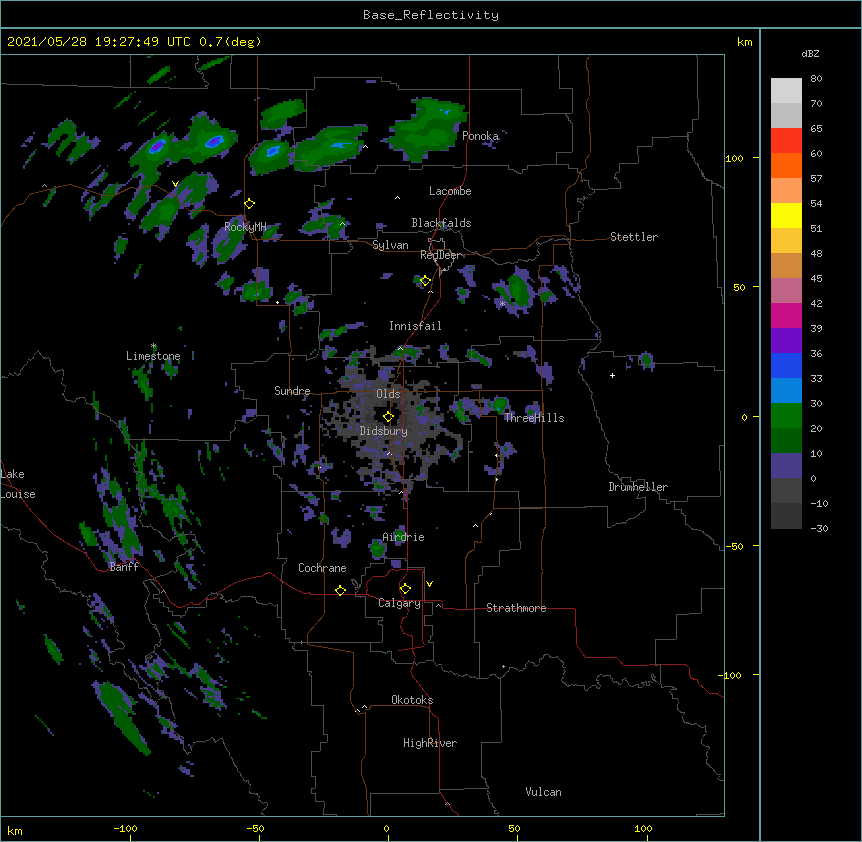This screenshot has width=862, height=842.
Task: Click the Base_Reflectivity title
Action: point(431,15)
